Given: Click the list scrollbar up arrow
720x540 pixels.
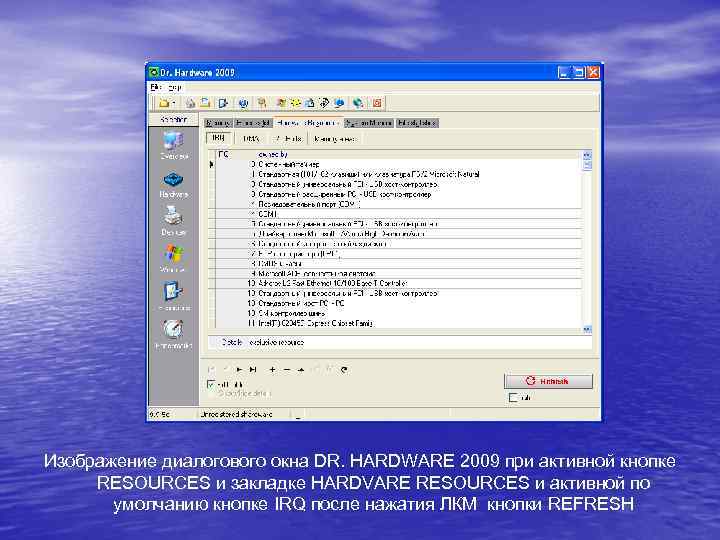Looking at the screenshot, I should point(587,155).
